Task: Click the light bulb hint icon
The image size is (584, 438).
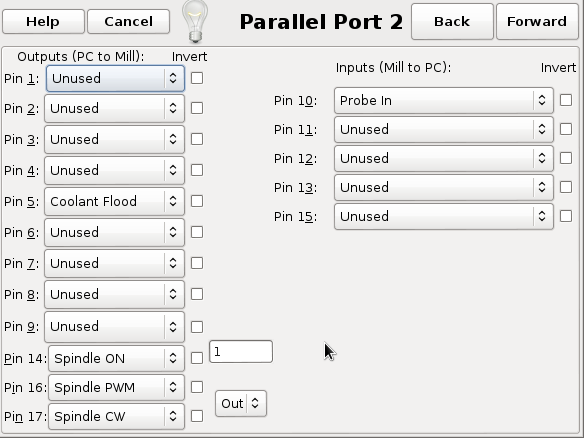Action: (195, 21)
